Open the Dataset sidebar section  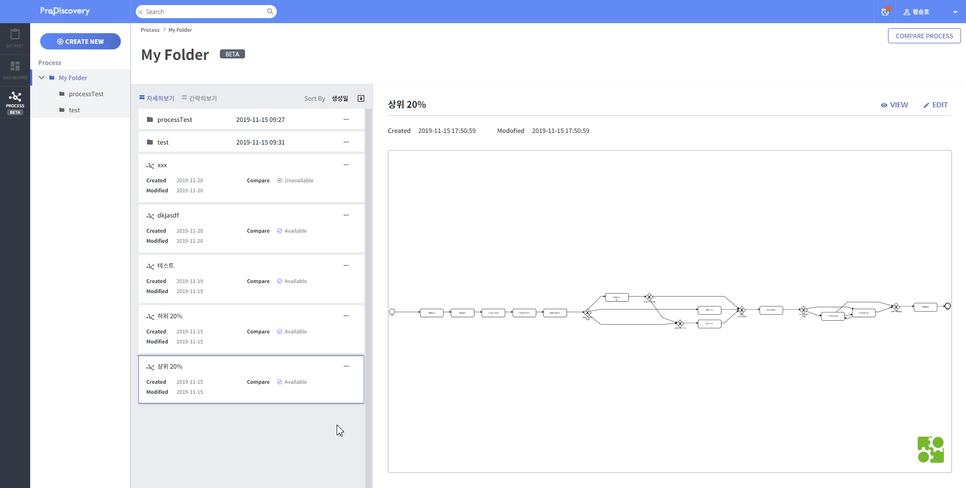(x=15, y=38)
